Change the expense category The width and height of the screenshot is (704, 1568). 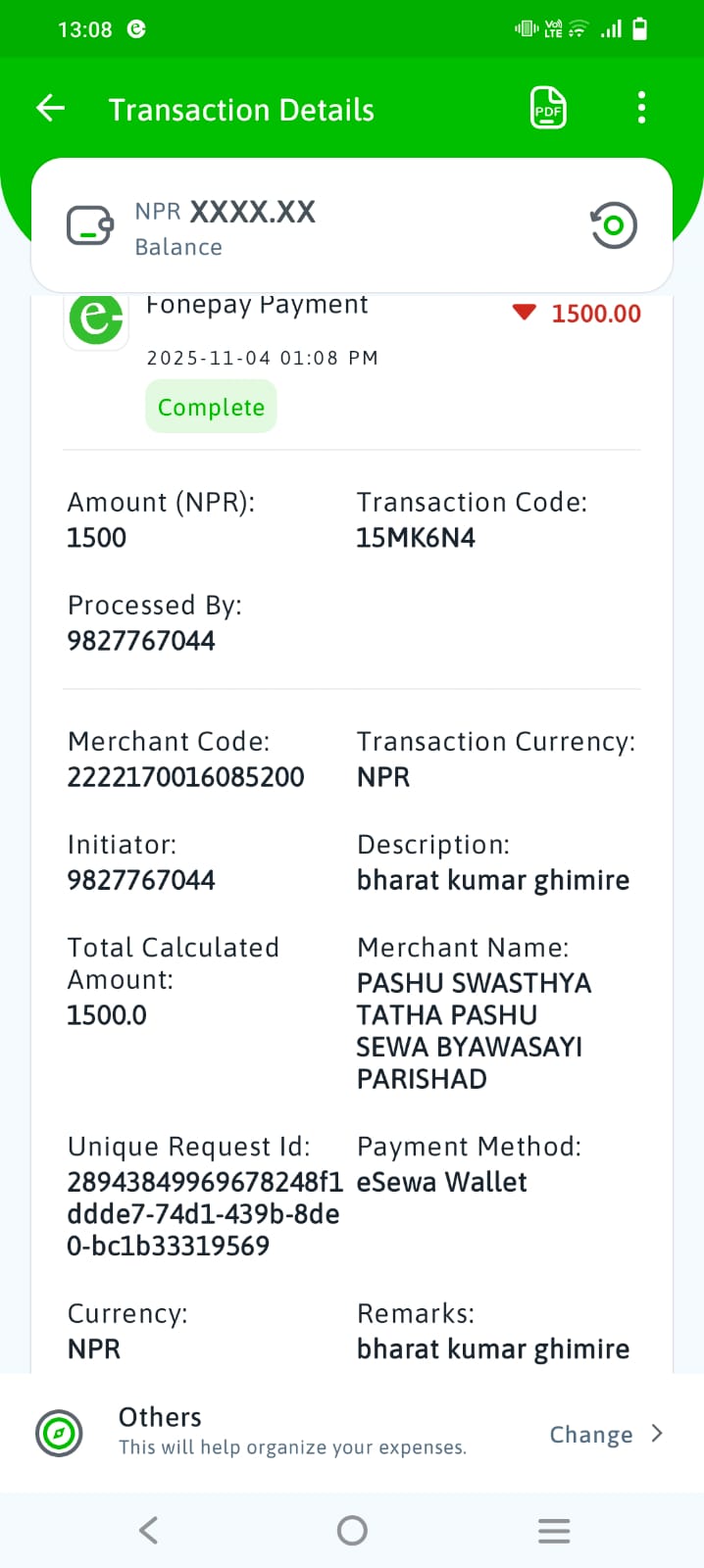coord(591,1435)
